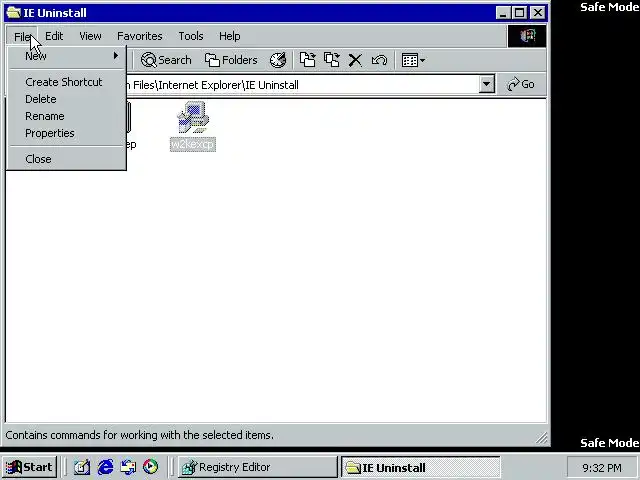Select the w2kexcp file icon

pyautogui.click(x=193, y=126)
